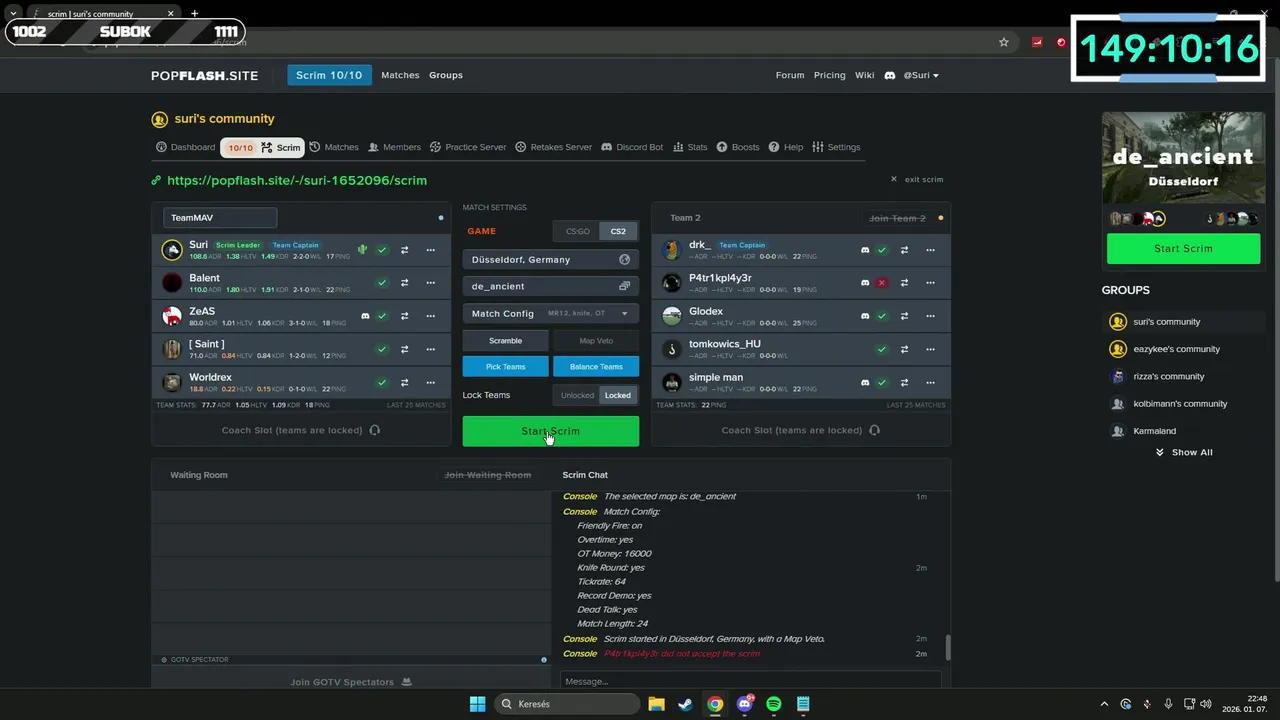Click the swap arrows for P4tr1kpl4y3r

pyautogui.click(x=904, y=283)
